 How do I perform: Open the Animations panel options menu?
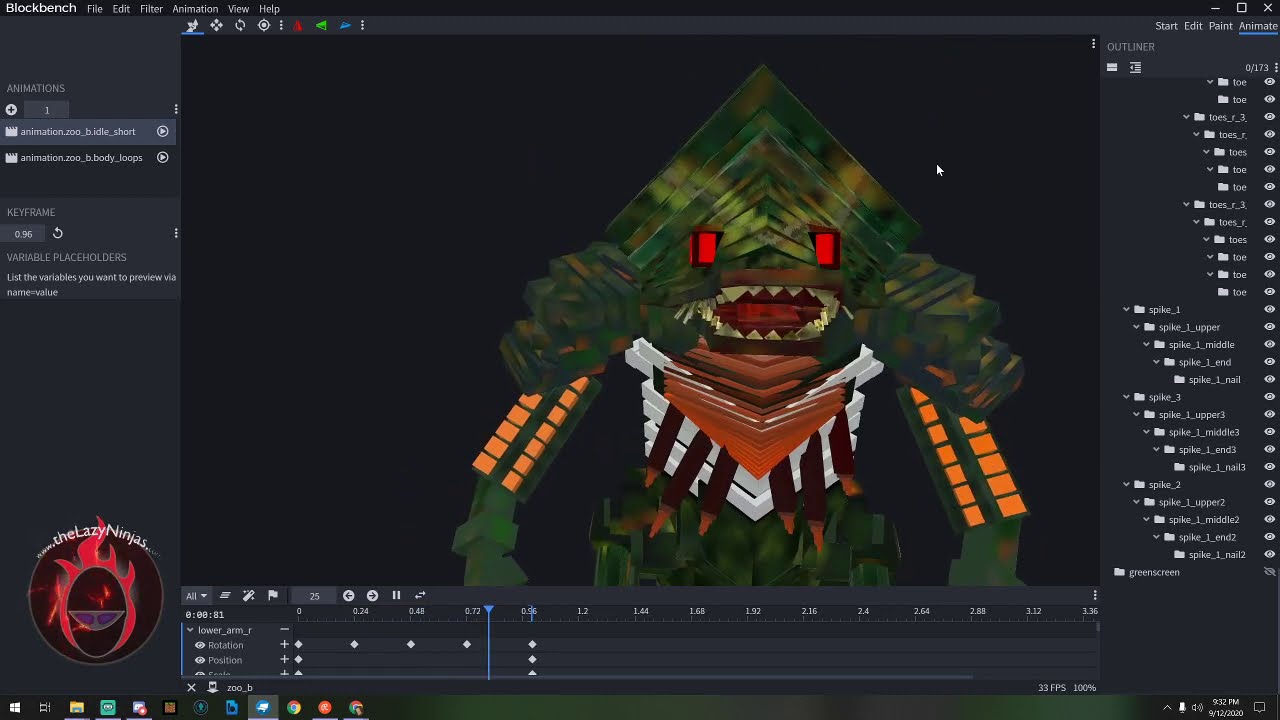176,109
